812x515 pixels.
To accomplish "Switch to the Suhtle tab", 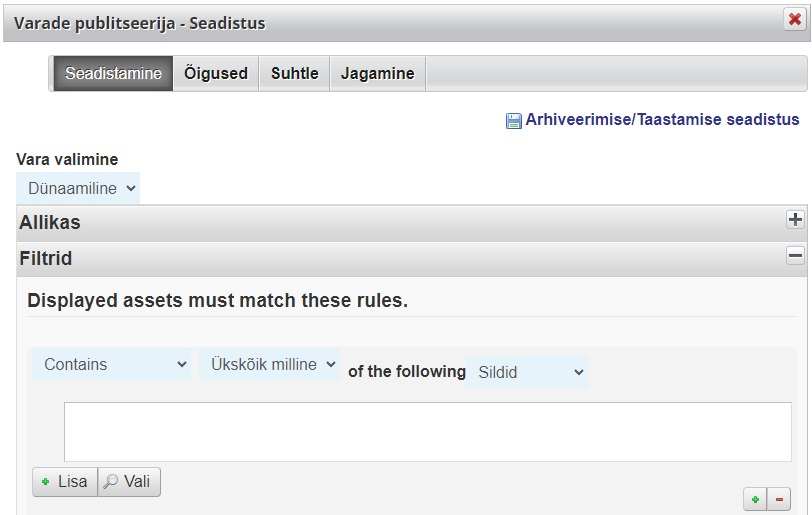I will coord(295,74).
